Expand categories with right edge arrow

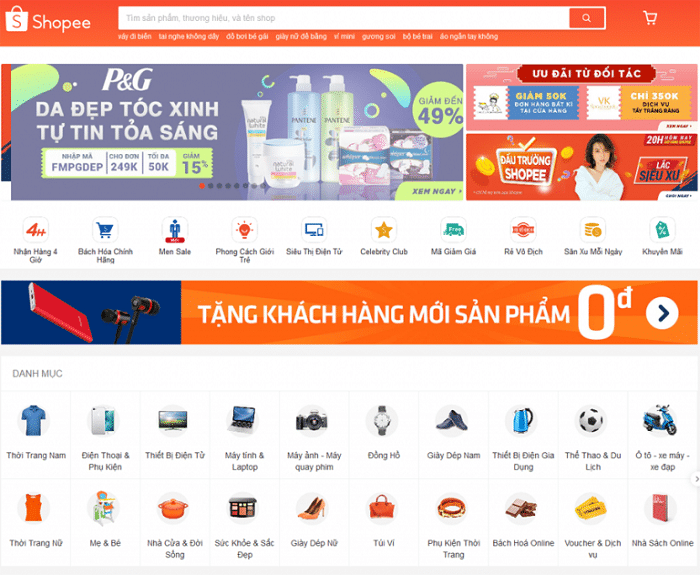[696, 479]
